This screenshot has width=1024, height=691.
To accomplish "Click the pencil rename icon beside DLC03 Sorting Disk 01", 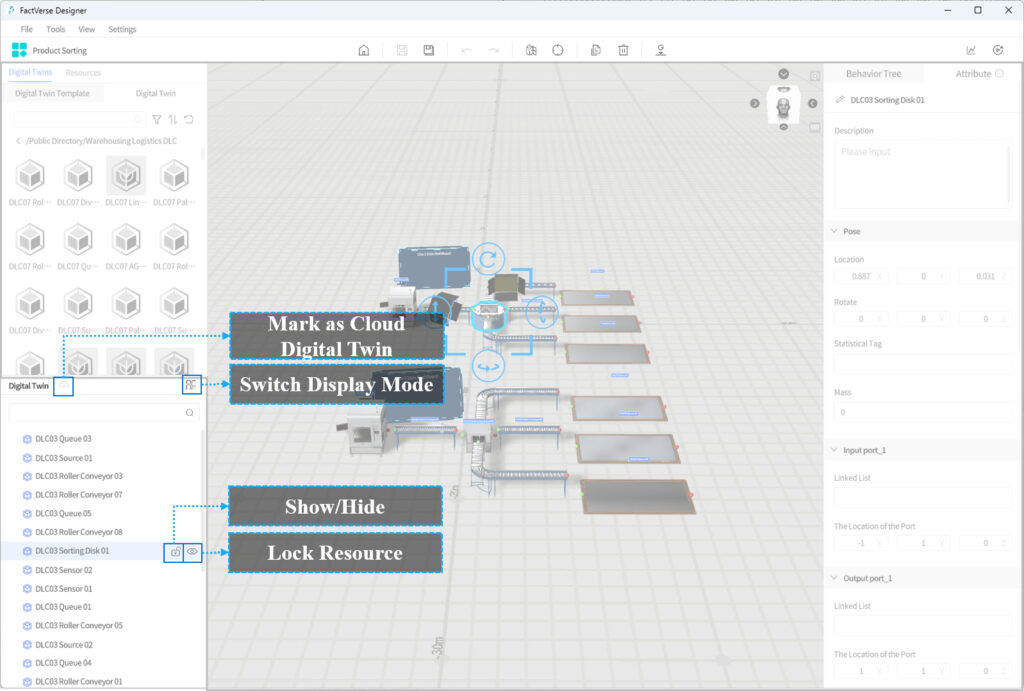I will click(840, 100).
